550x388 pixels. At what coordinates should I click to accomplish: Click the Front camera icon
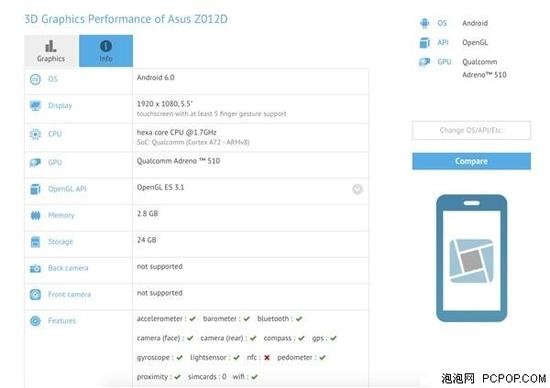pos(35,295)
